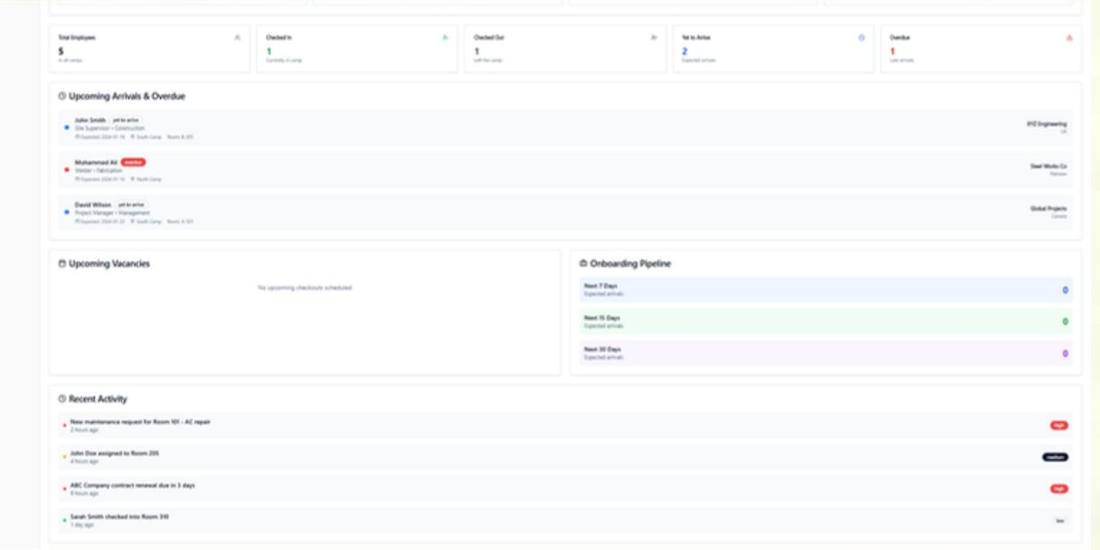Click the calendar icon in Mohammed Ali's expected date
The image size is (1100, 550).
click(x=77, y=179)
